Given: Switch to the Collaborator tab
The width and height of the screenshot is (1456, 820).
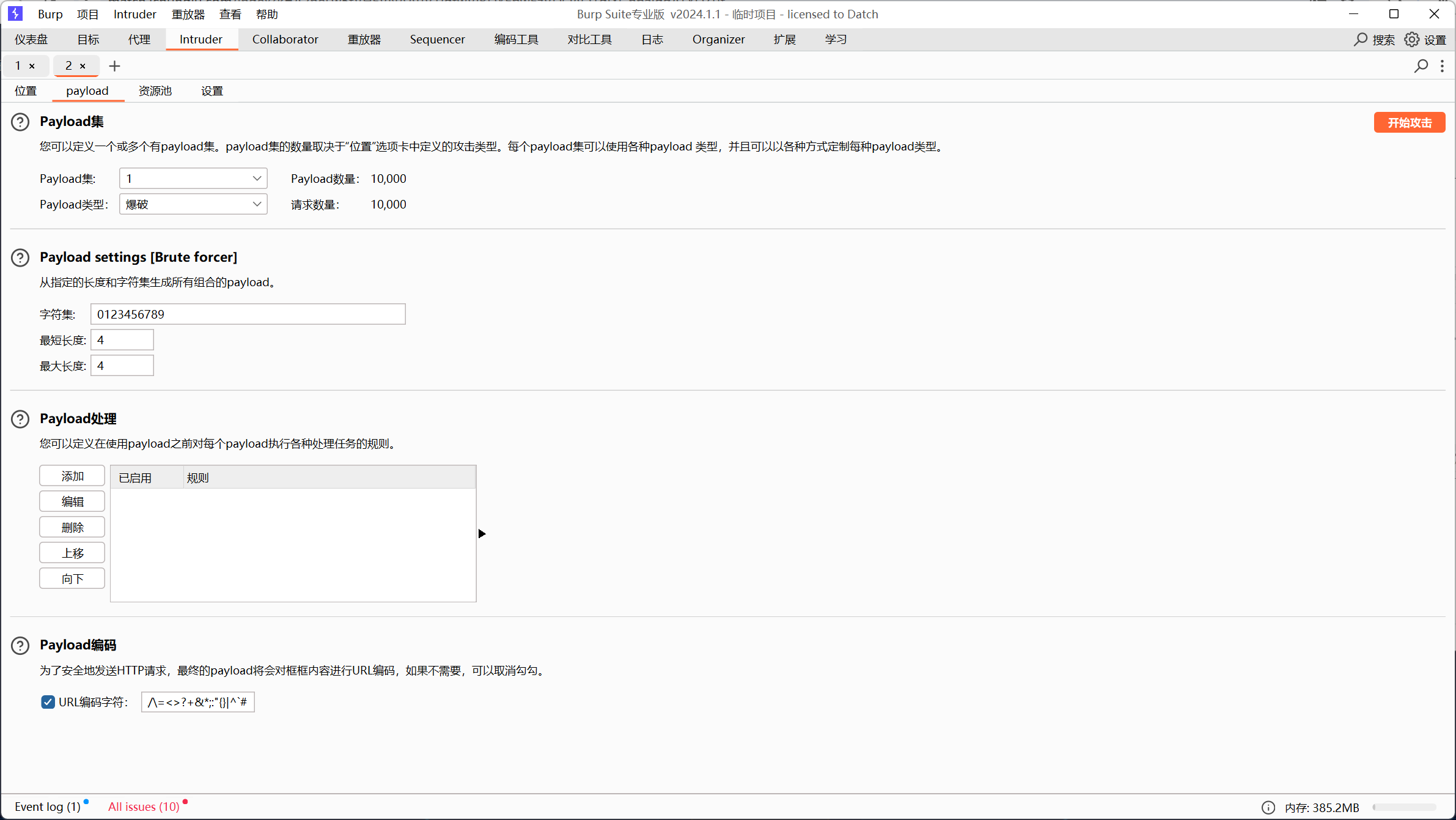Looking at the screenshot, I should tap(285, 39).
